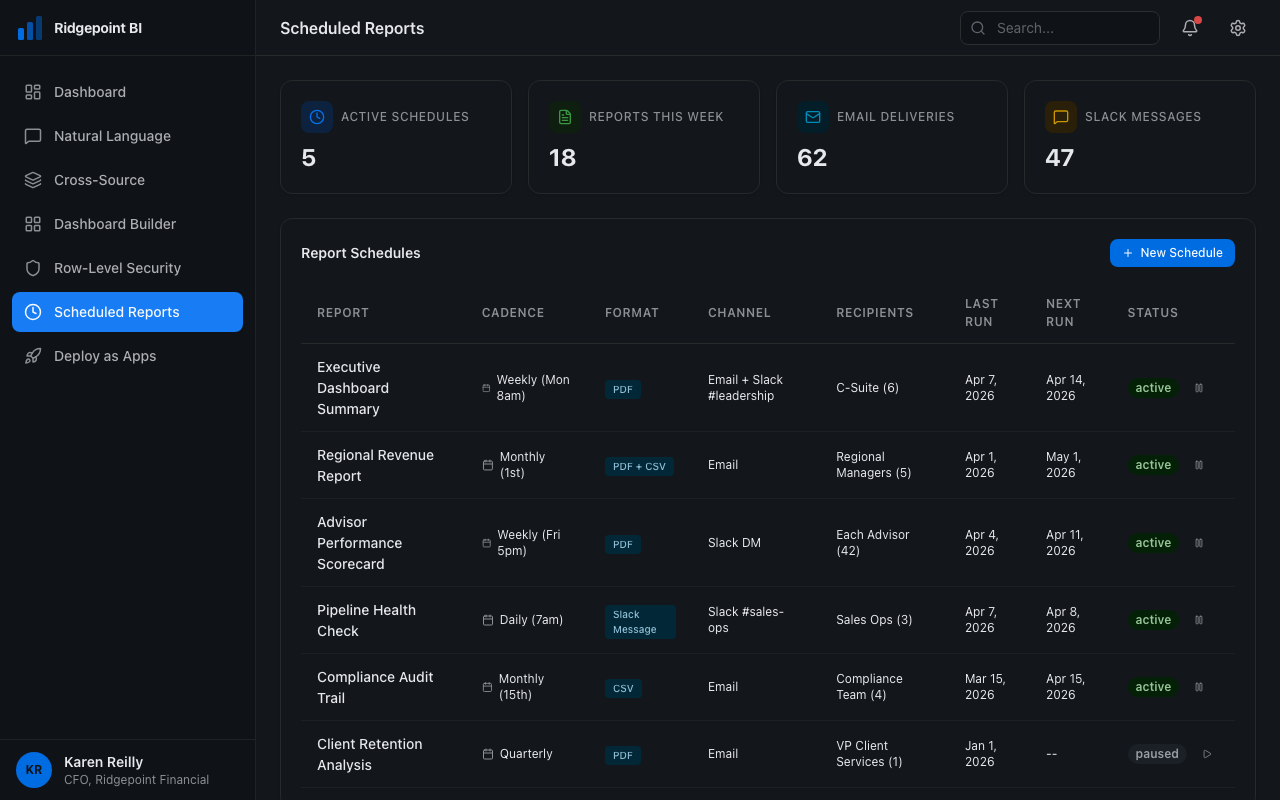The image size is (1280, 800).
Task: Resume the paused Client Retention Analysis report
Action: 1207,754
